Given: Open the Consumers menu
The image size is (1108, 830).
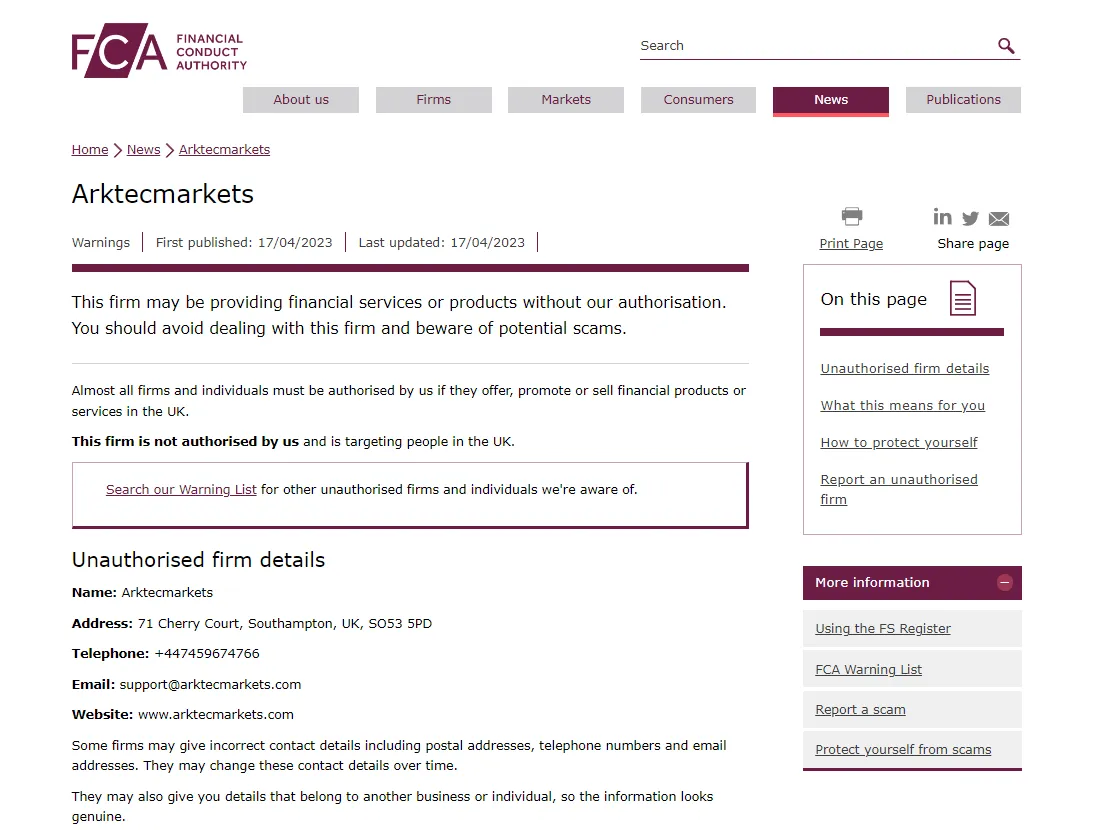Looking at the screenshot, I should pyautogui.click(x=698, y=100).
